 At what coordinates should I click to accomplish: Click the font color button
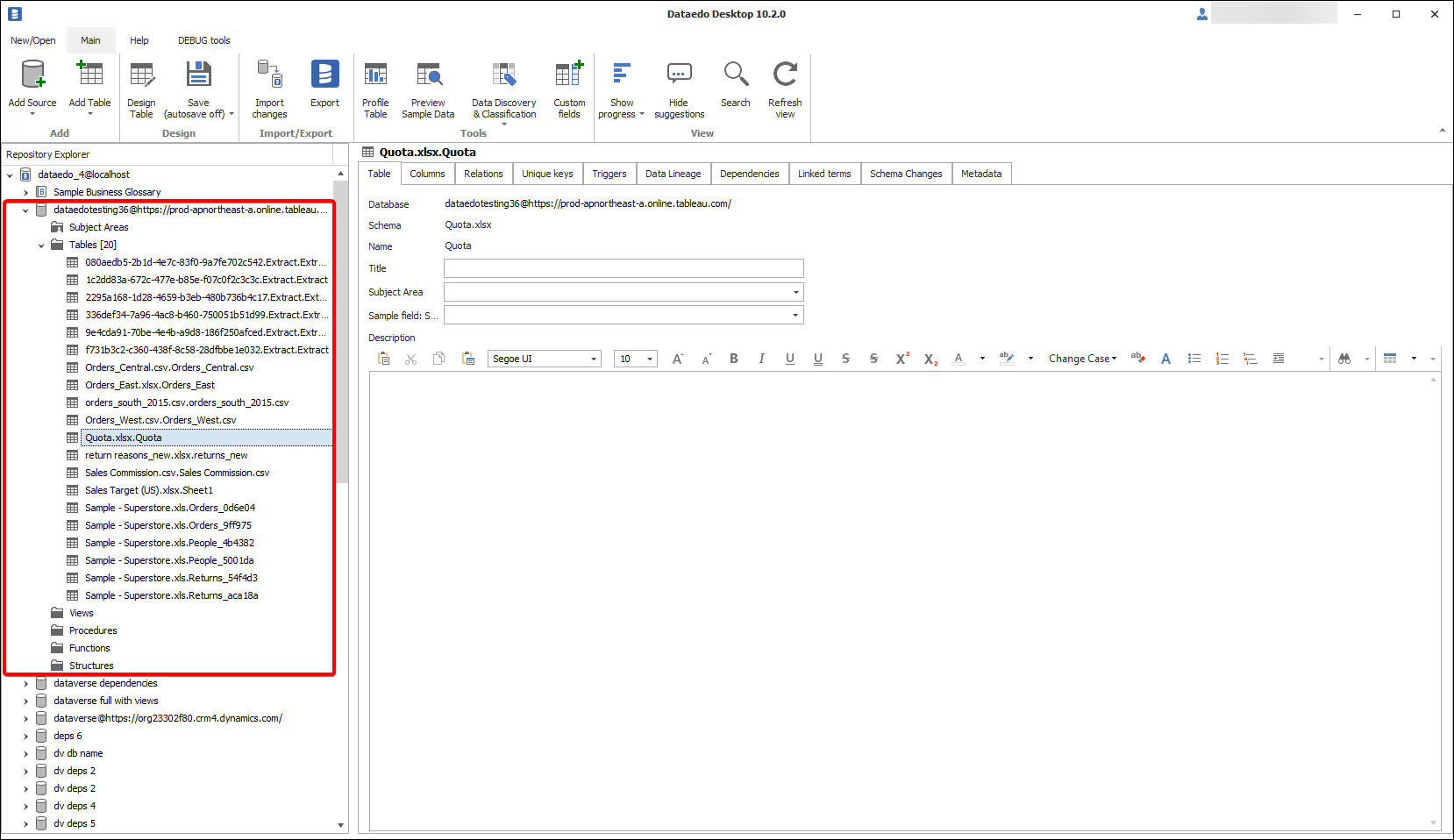click(x=959, y=359)
